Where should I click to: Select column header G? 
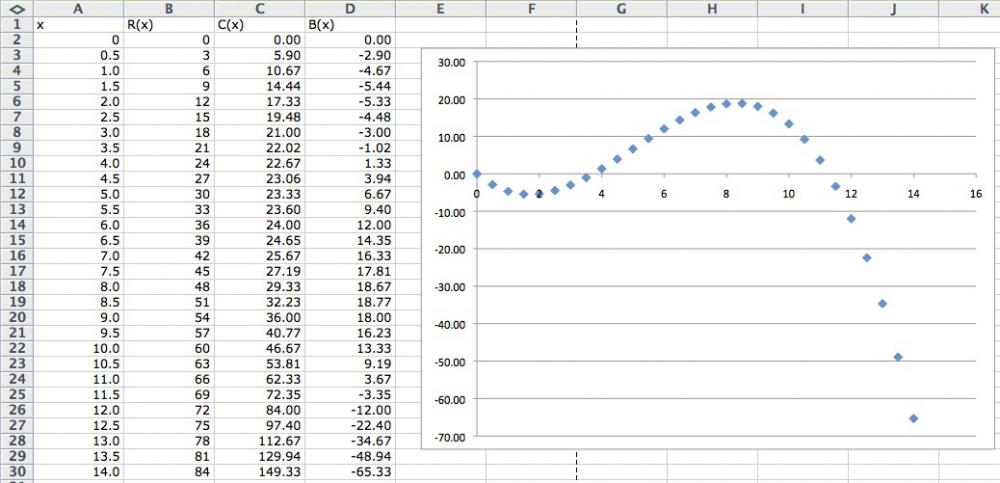click(622, 8)
